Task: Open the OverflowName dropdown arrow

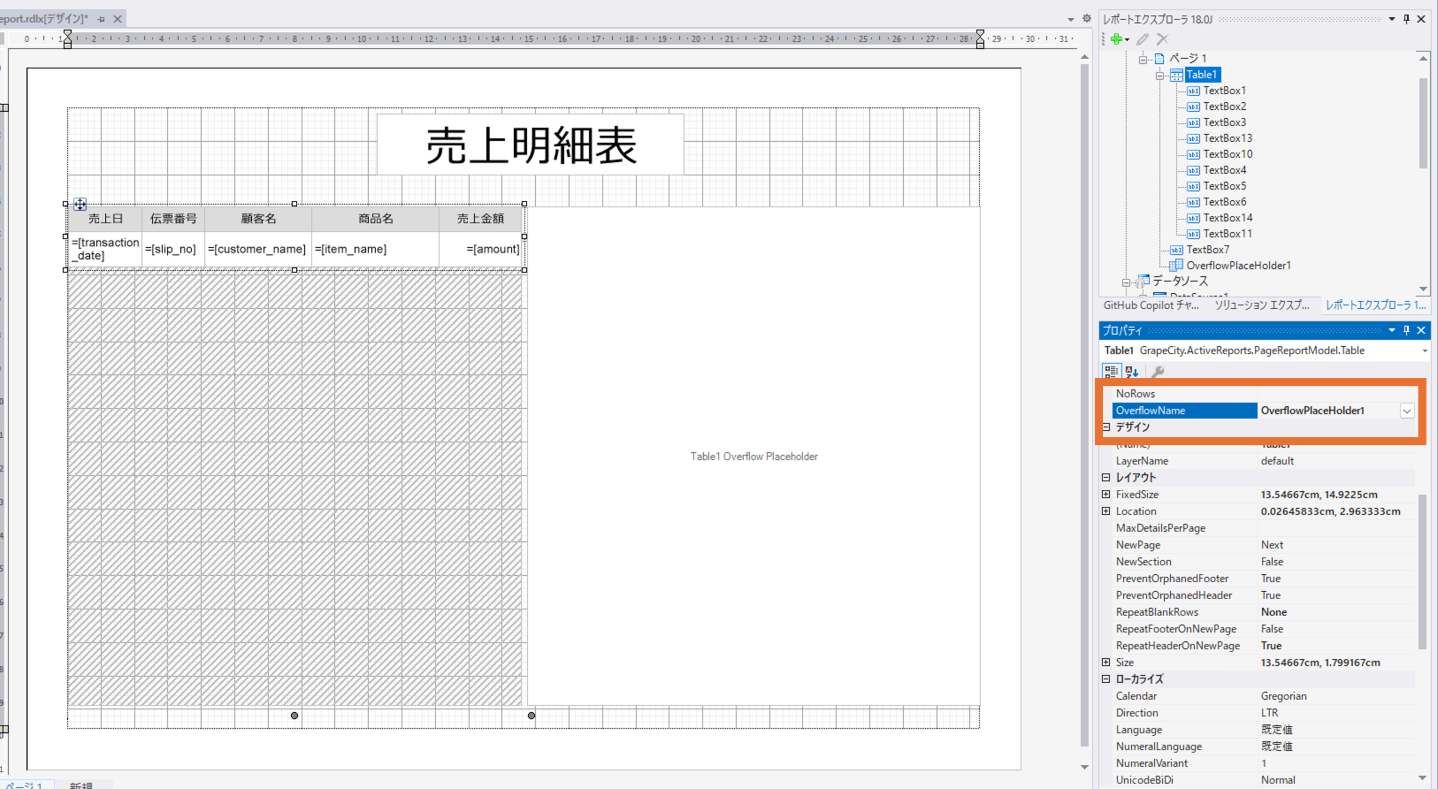Action: 1407,411
